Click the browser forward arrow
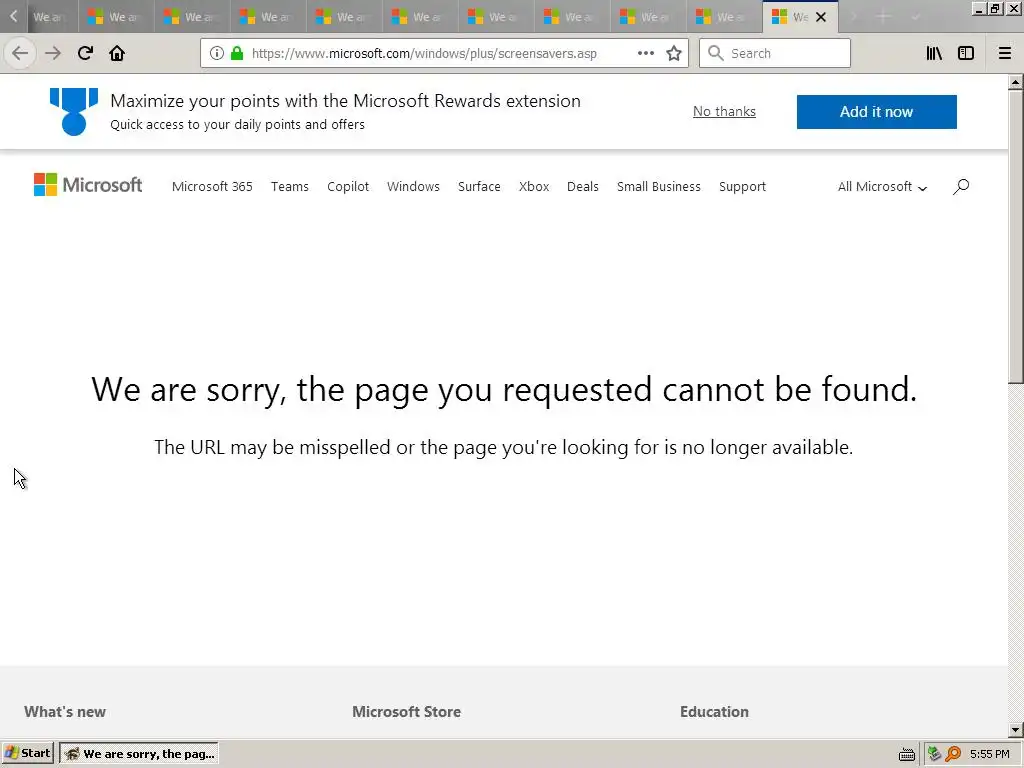 pos(53,53)
